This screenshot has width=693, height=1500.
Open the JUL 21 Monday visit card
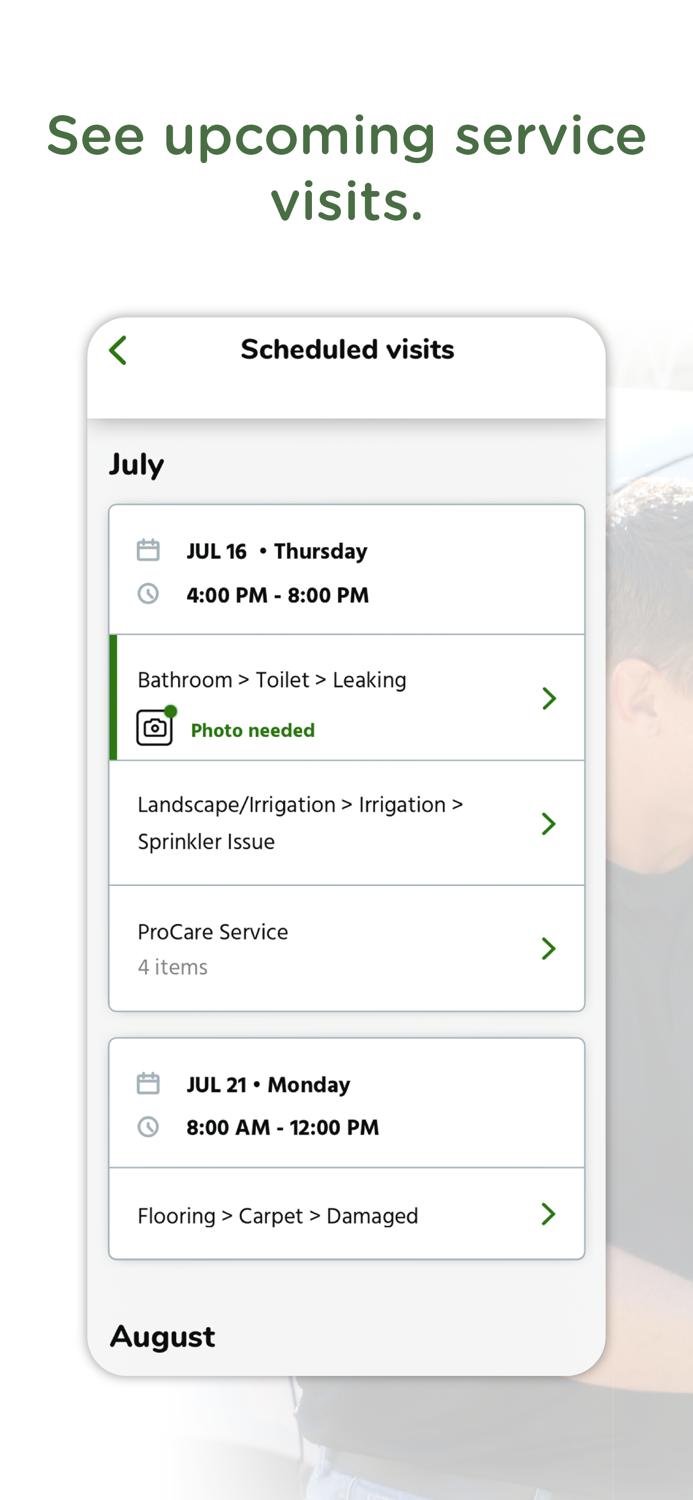tap(347, 1104)
